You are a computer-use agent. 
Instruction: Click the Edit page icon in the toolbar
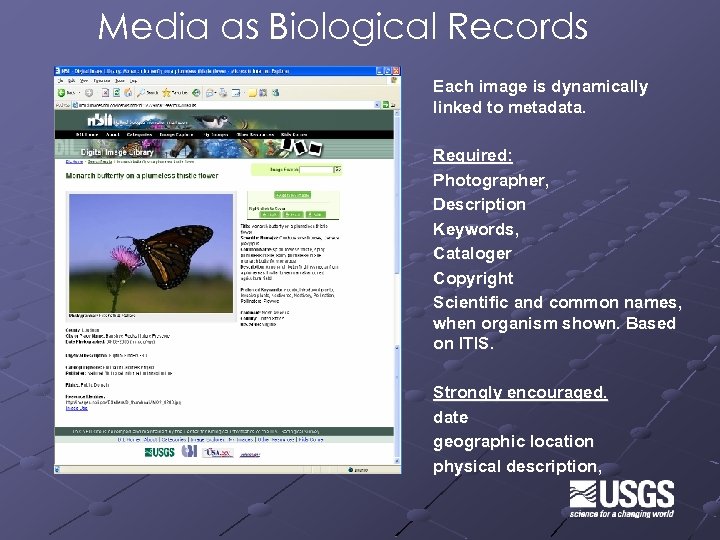pos(236,93)
